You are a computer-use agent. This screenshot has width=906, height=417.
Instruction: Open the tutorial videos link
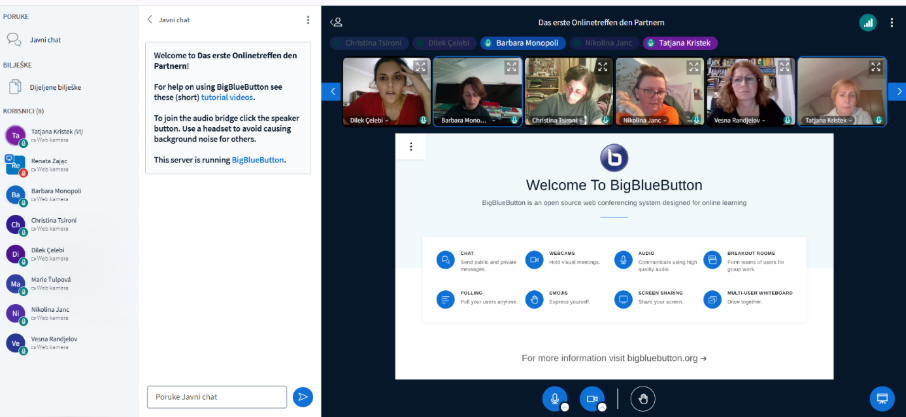click(x=227, y=97)
